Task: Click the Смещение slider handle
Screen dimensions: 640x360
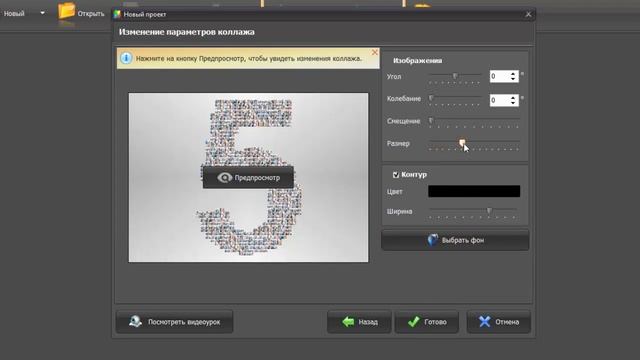Action: click(431, 121)
